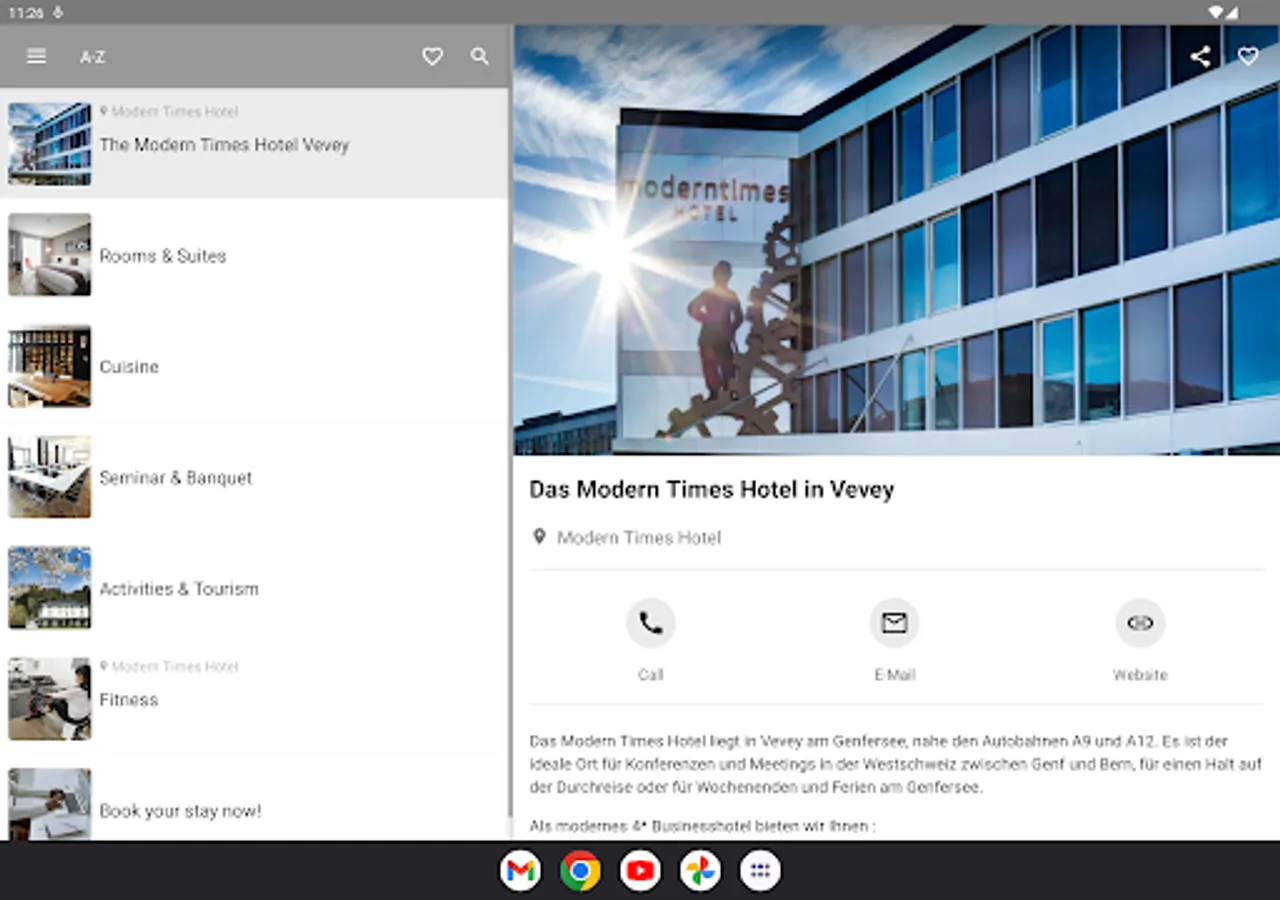The image size is (1280, 900).
Task: Share this hotel page
Action: click(x=1200, y=57)
